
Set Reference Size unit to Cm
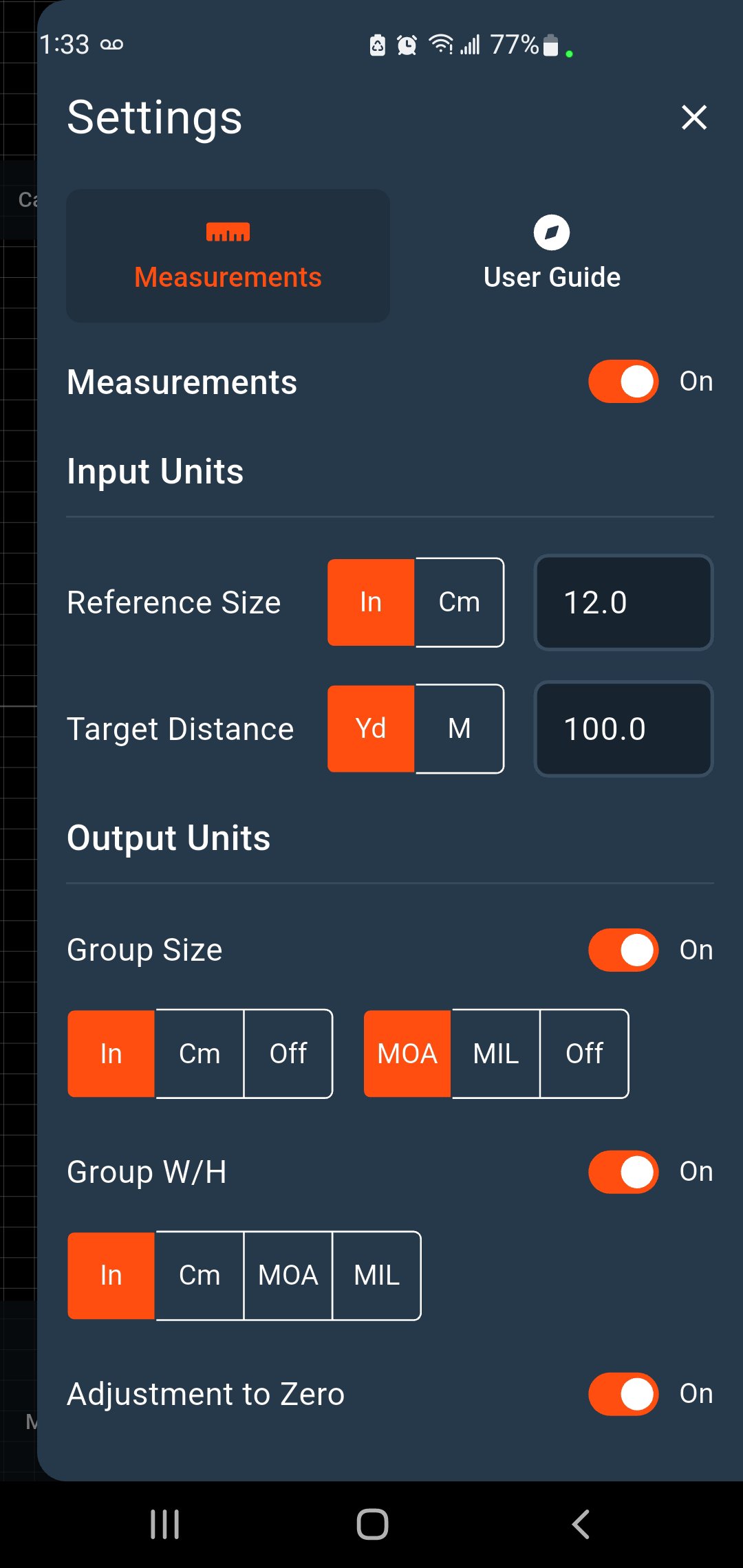tap(460, 602)
